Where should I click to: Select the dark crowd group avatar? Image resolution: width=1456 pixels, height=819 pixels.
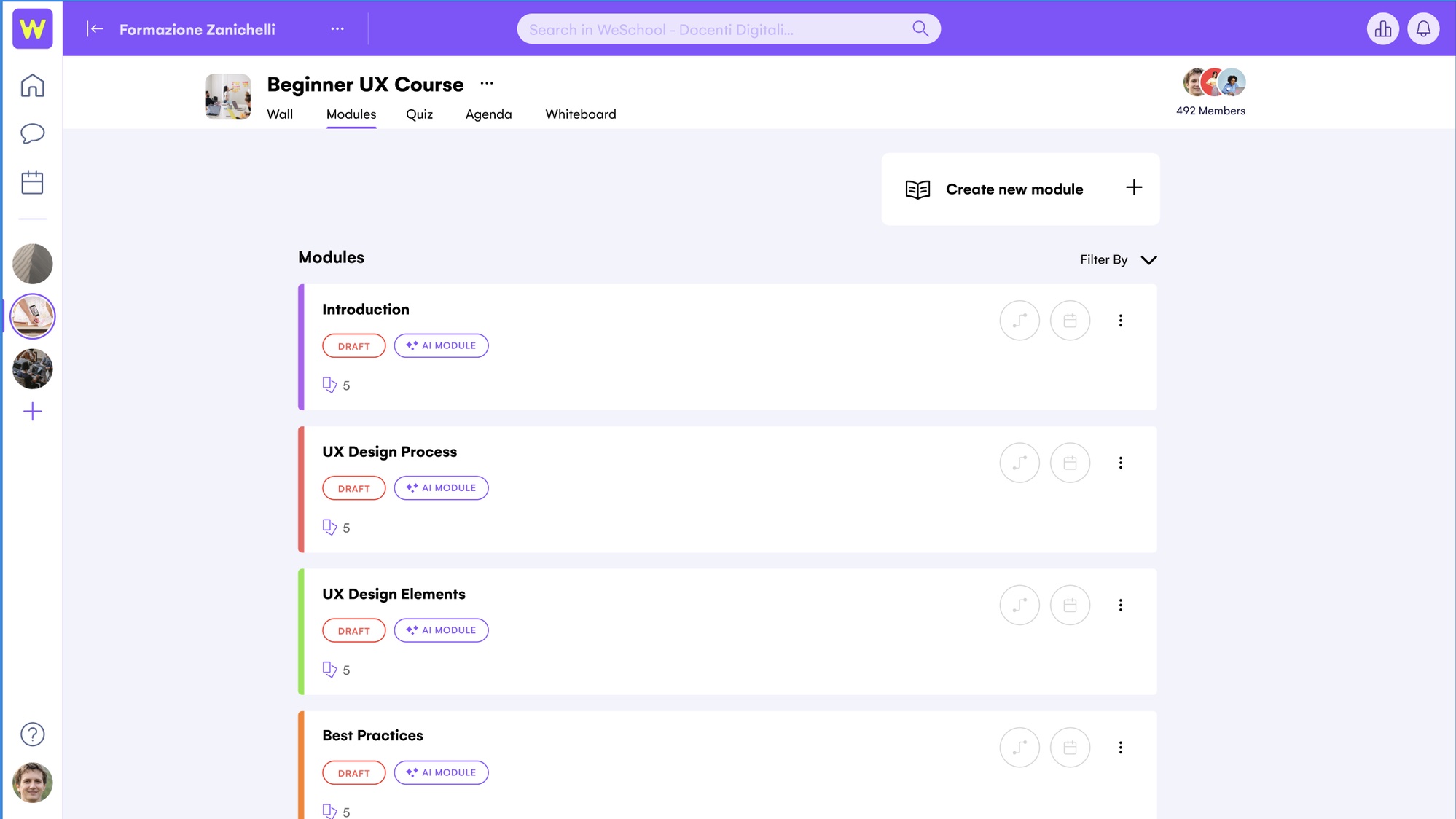tap(32, 368)
